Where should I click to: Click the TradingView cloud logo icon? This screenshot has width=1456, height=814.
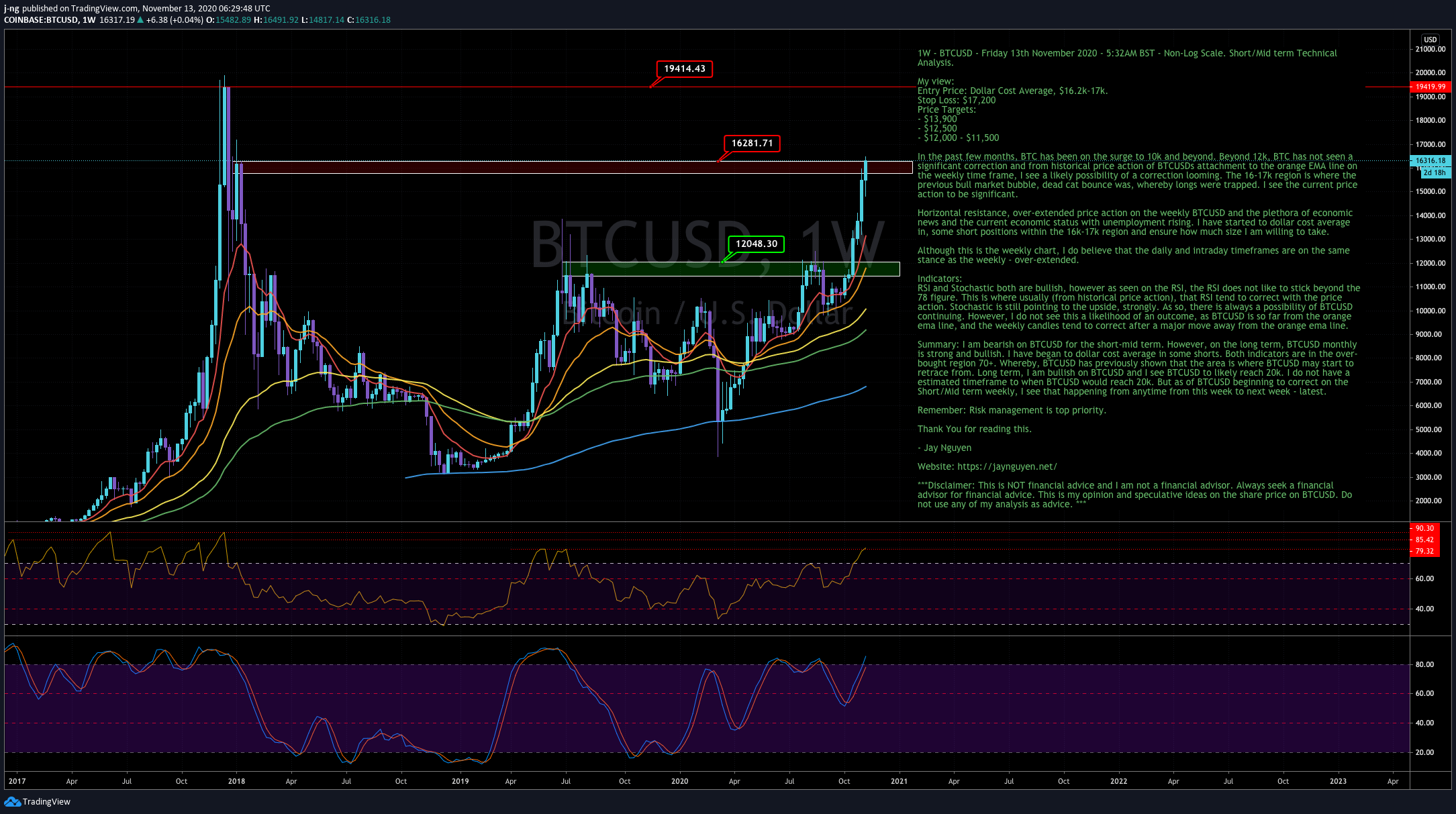(x=12, y=801)
